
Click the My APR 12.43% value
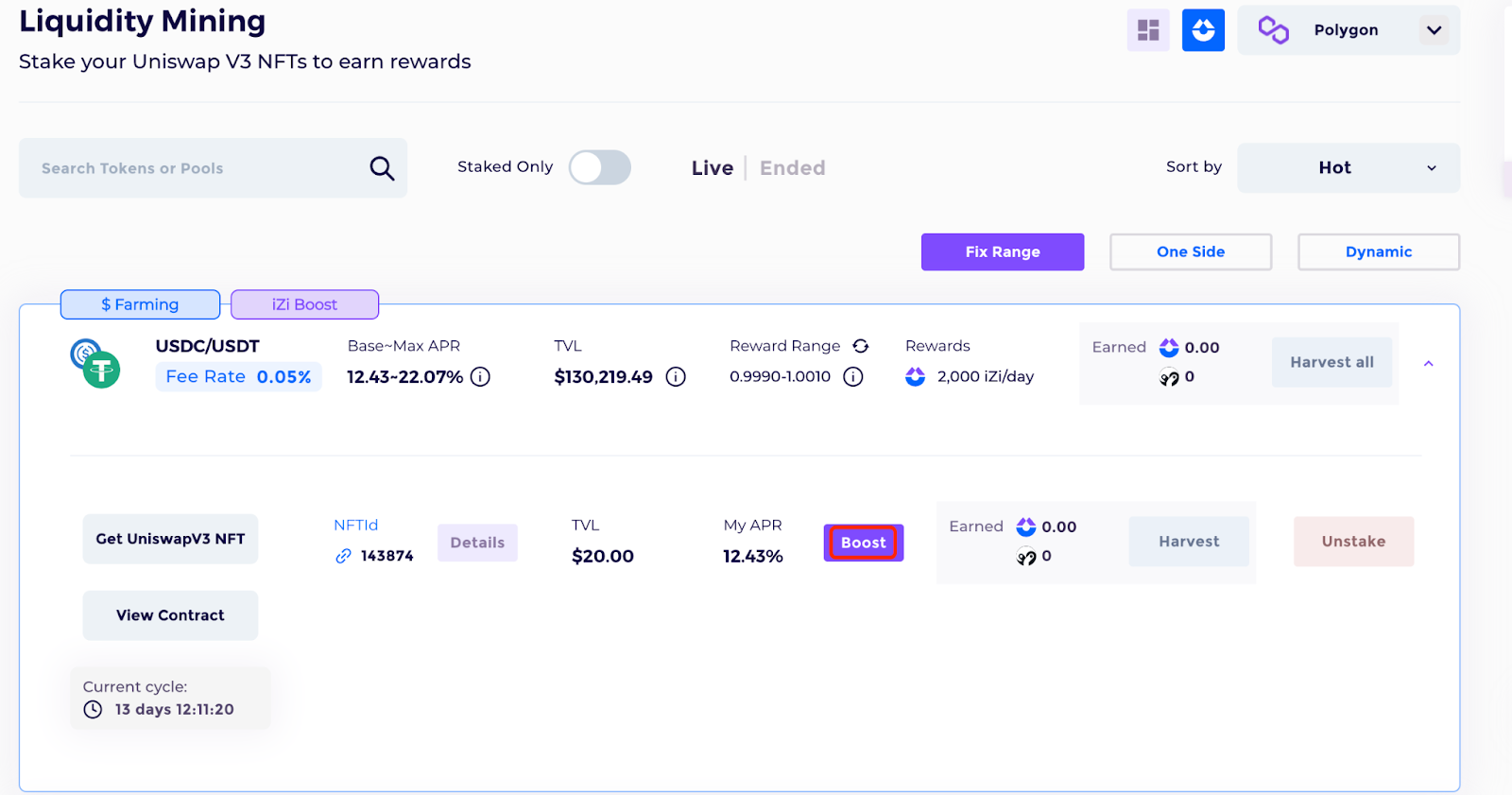pyautogui.click(x=753, y=557)
